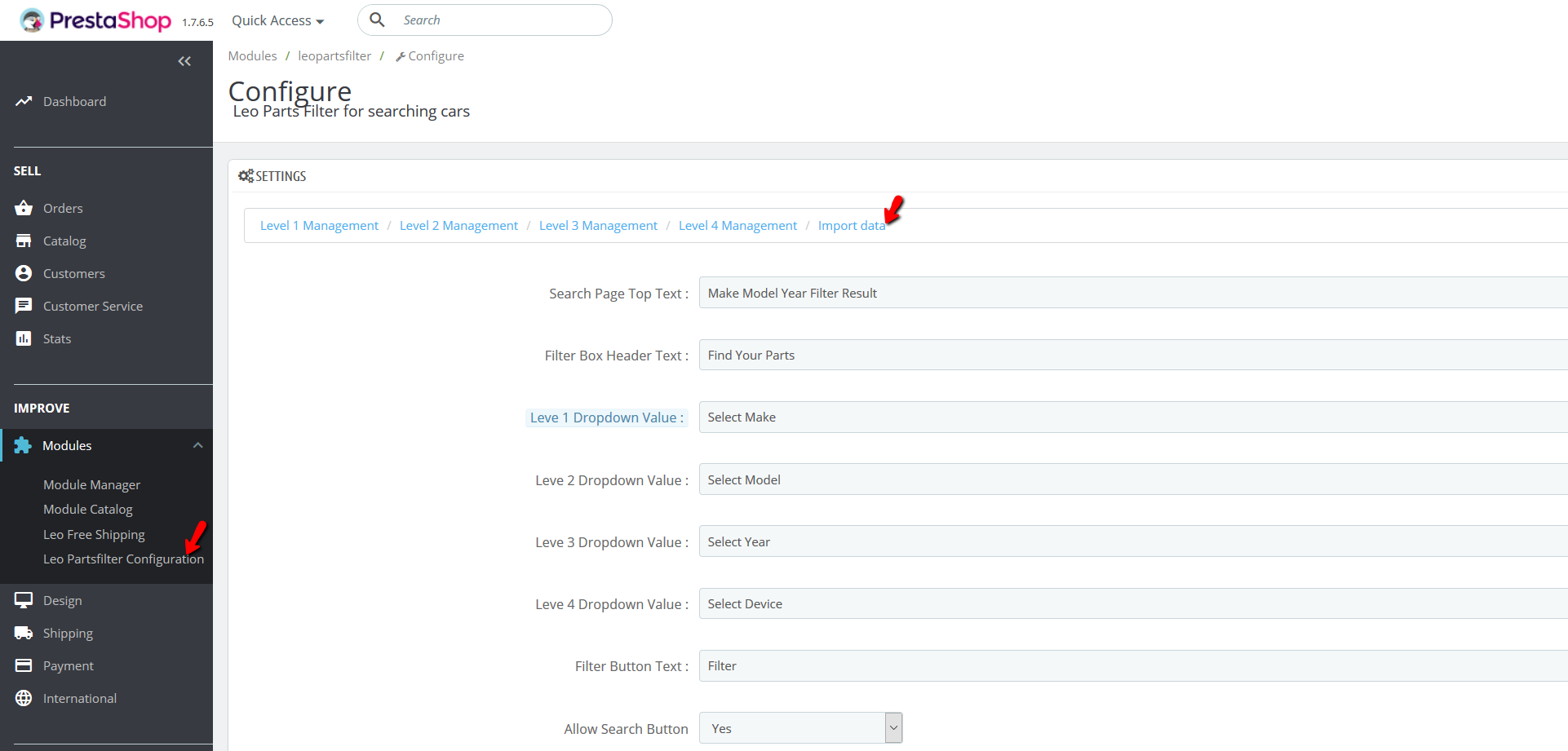Screen dimensions: 1568x751
Task: Click leopartsfilter breadcrumb link
Action: point(334,55)
